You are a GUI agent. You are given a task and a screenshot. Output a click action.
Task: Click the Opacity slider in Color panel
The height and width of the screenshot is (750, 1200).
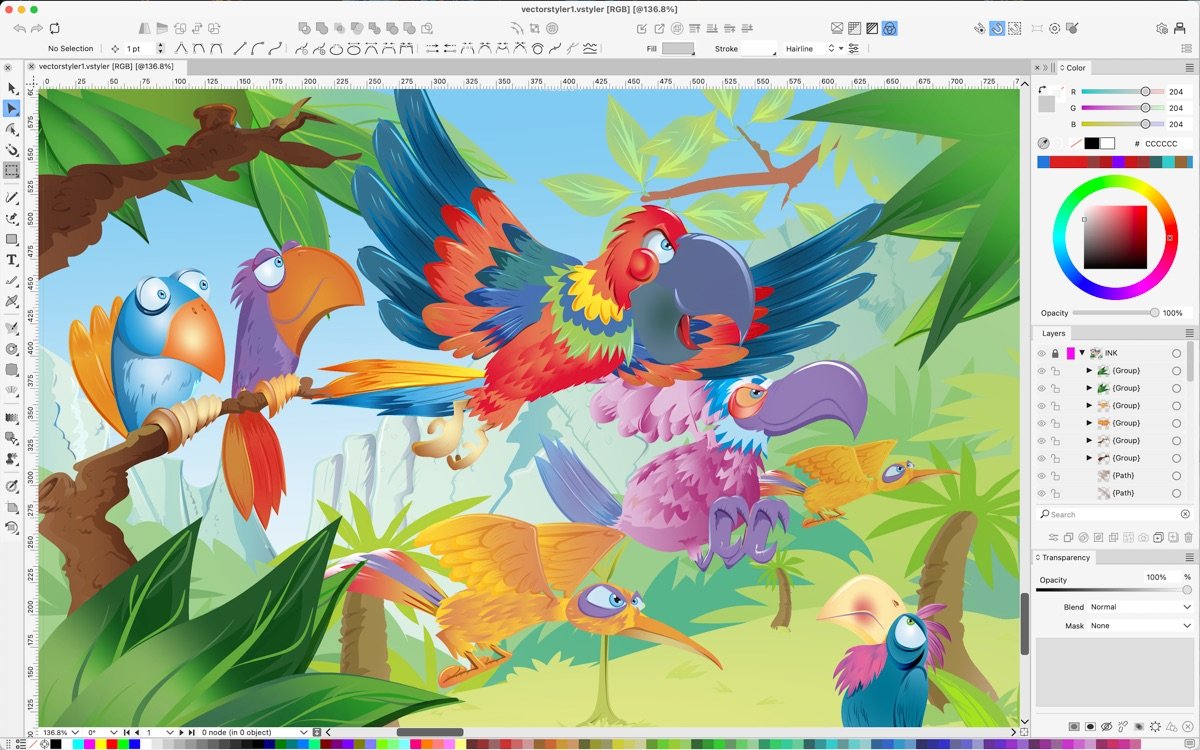tap(1115, 313)
